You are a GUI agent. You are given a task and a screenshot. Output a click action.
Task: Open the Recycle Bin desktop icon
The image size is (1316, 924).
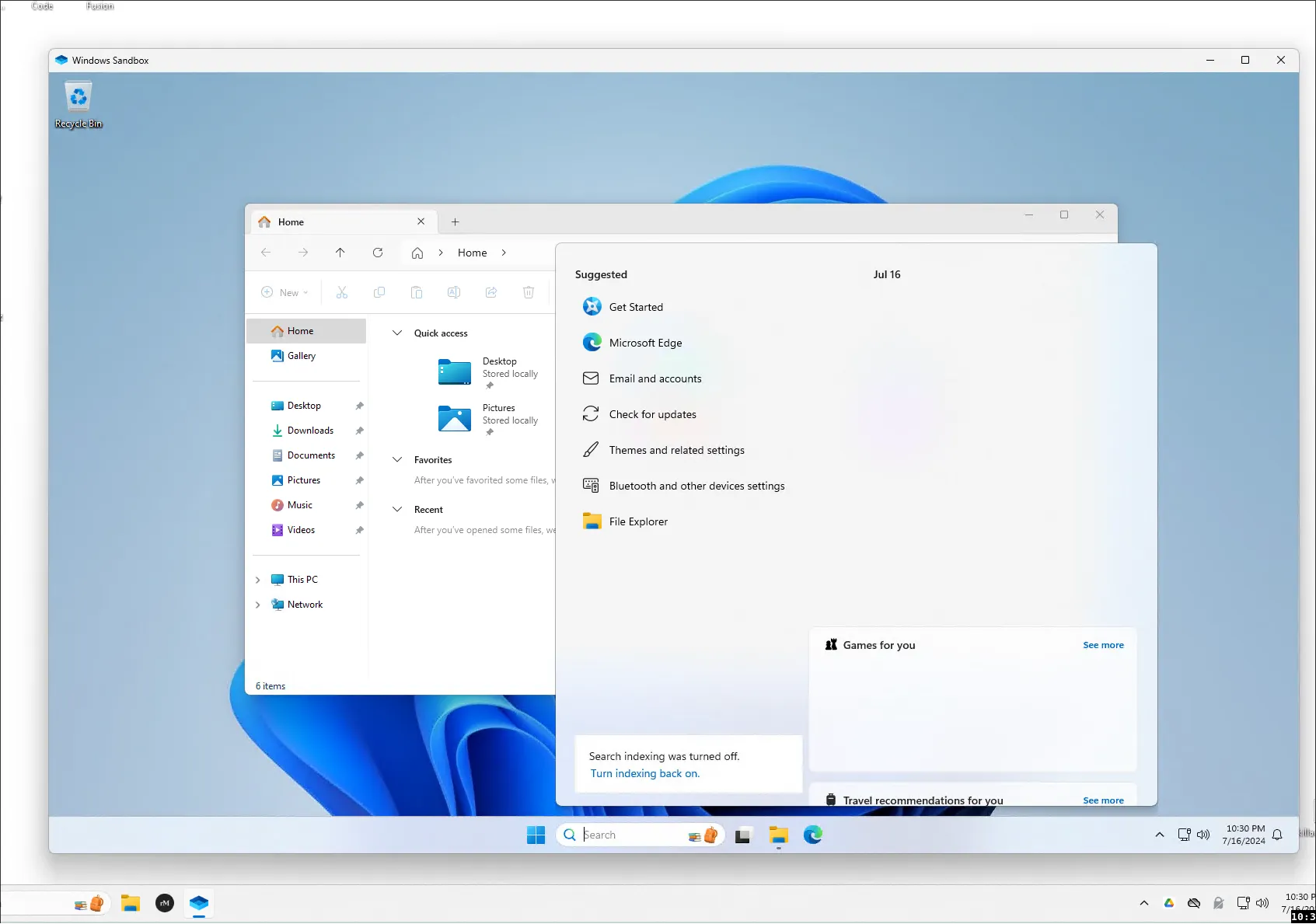pyautogui.click(x=78, y=105)
